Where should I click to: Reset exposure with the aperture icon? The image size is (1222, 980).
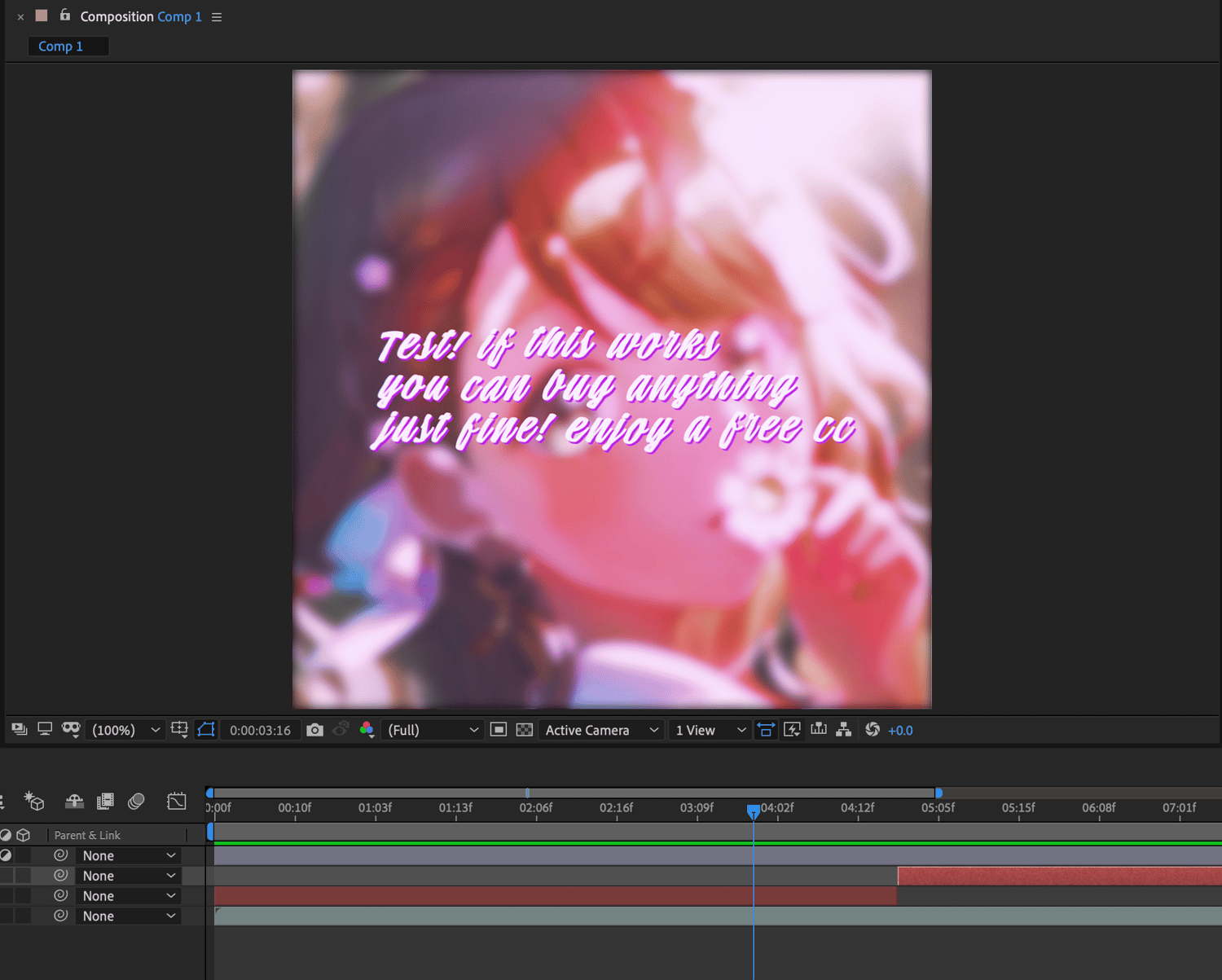coord(873,729)
